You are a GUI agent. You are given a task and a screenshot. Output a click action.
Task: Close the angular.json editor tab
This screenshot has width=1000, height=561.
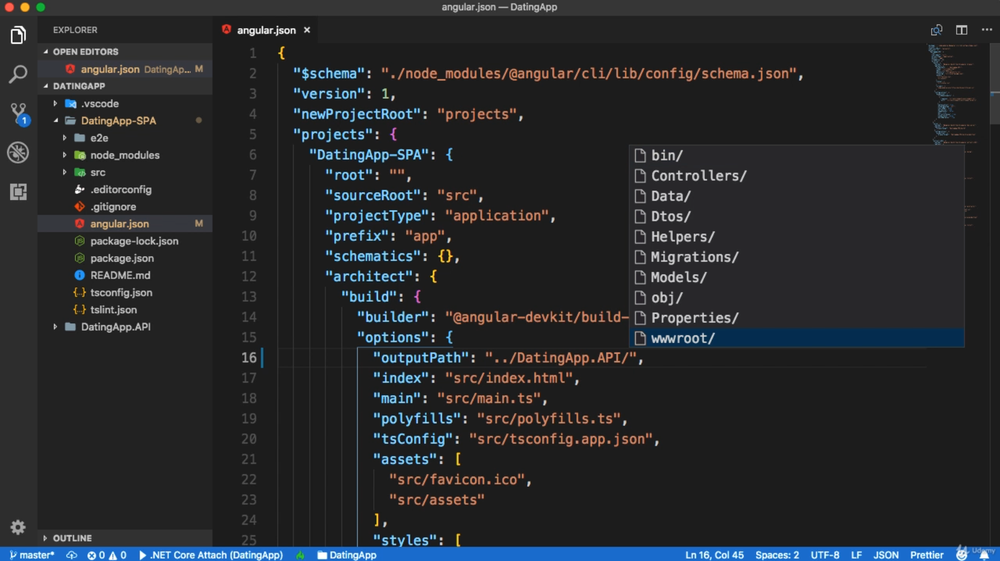[307, 30]
